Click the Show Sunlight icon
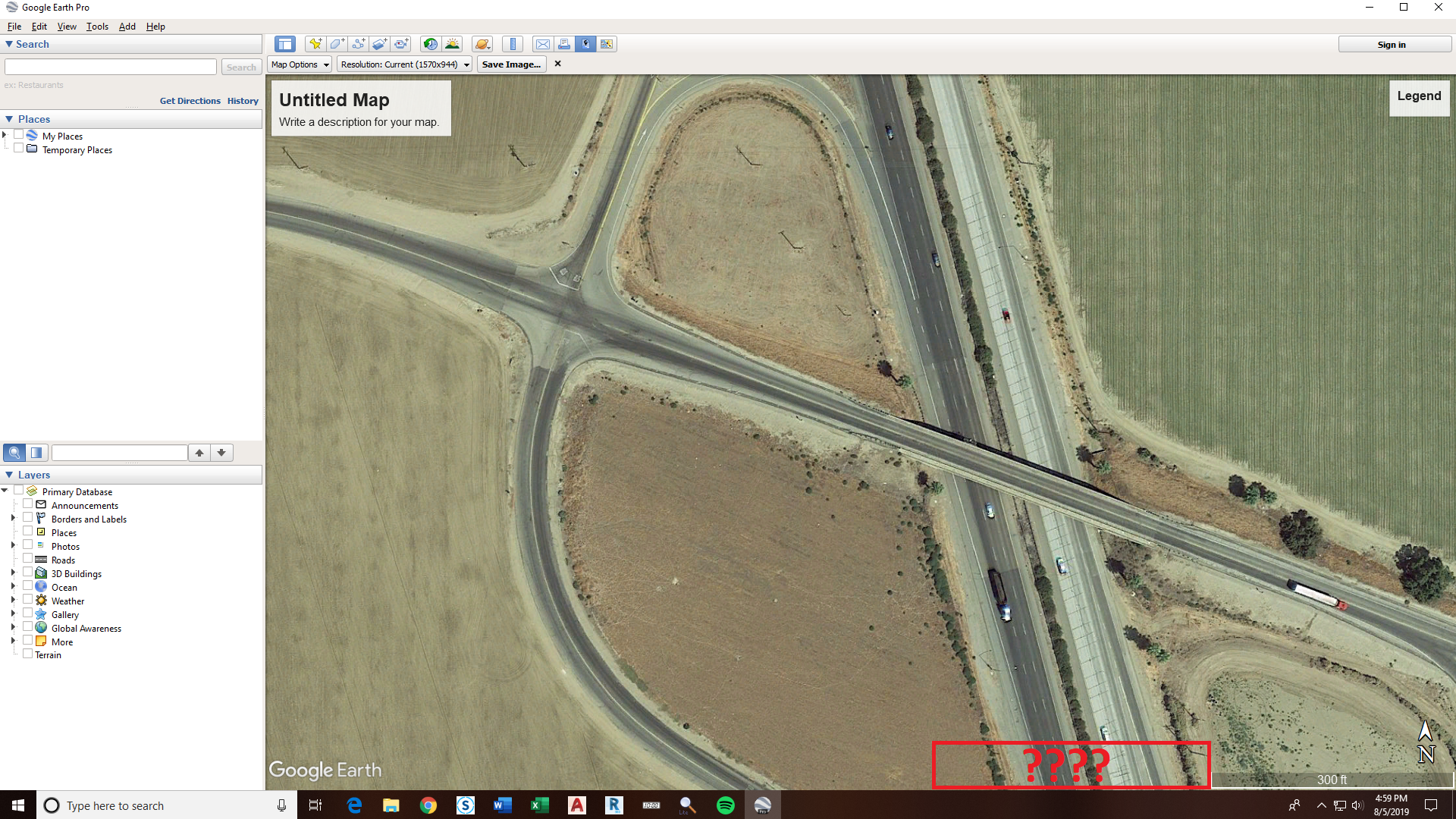This screenshot has width=1456, height=819. click(x=452, y=44)
